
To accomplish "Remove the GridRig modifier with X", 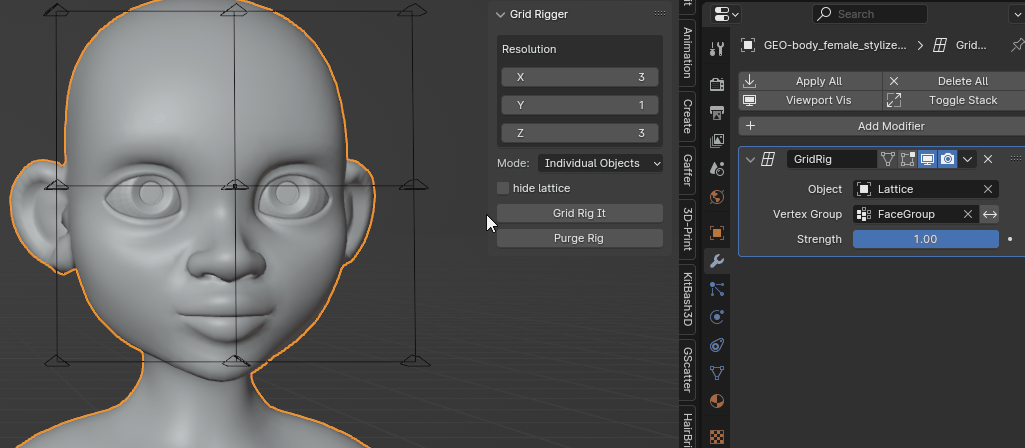I will point(988,159).
